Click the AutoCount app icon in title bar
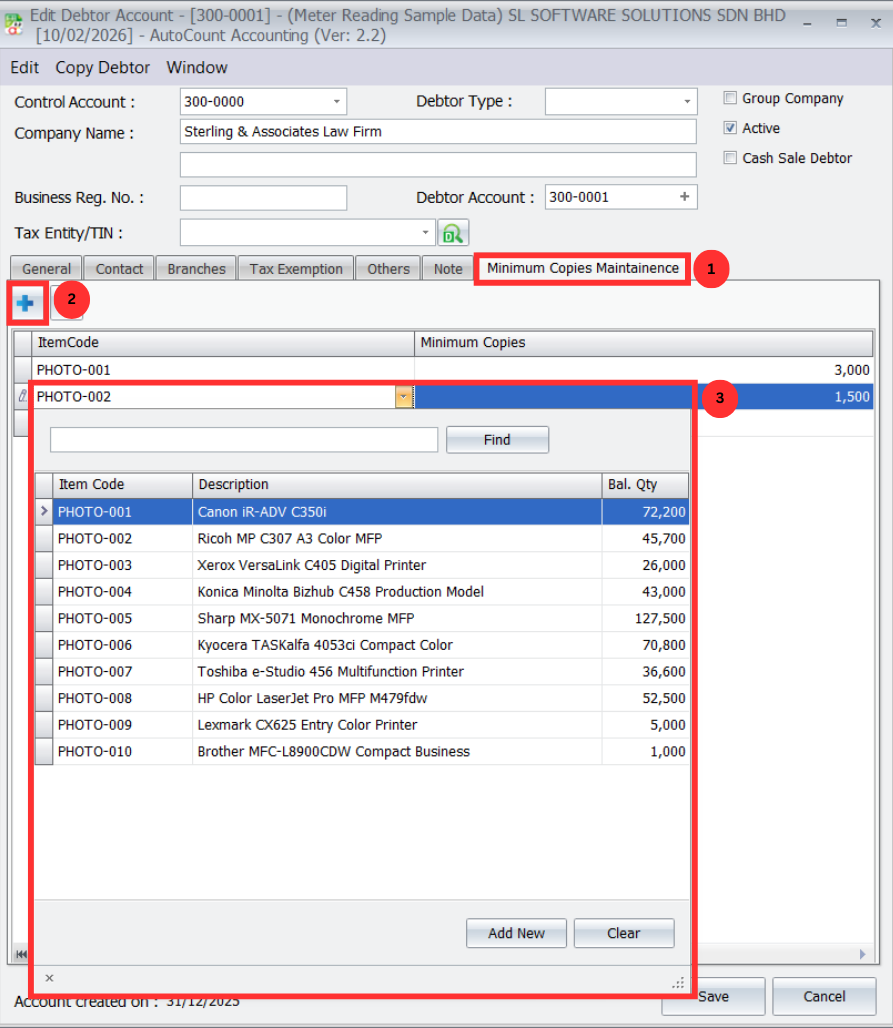This screenshot has height=1028, width=893. [x=14, y=25]
